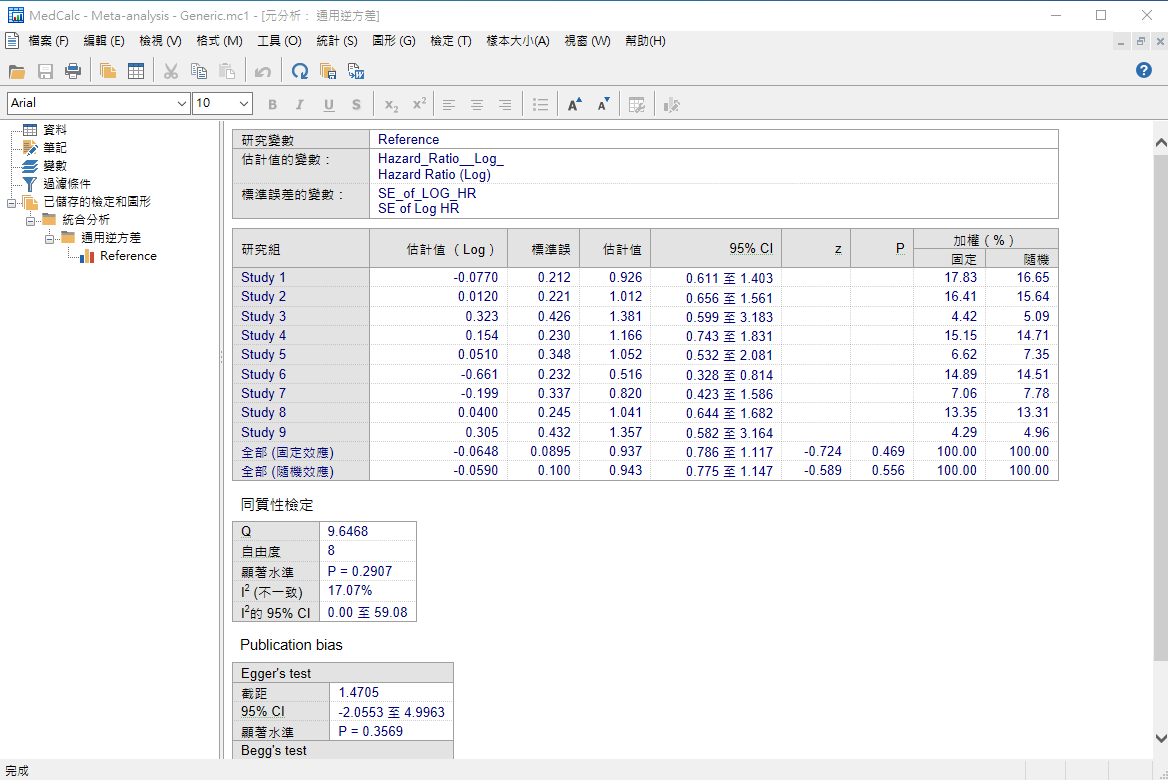The image size is (1168, 780).
Task: Click the Undo arrow icon
Action: pos(262,72)
